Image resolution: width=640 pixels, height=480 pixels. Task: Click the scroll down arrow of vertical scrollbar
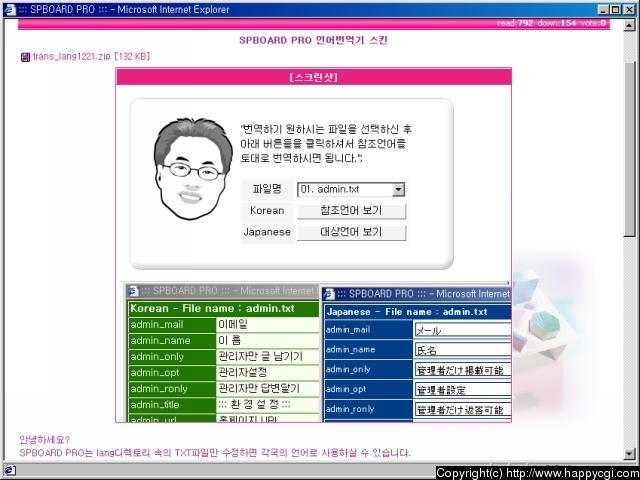click(629, 453)
